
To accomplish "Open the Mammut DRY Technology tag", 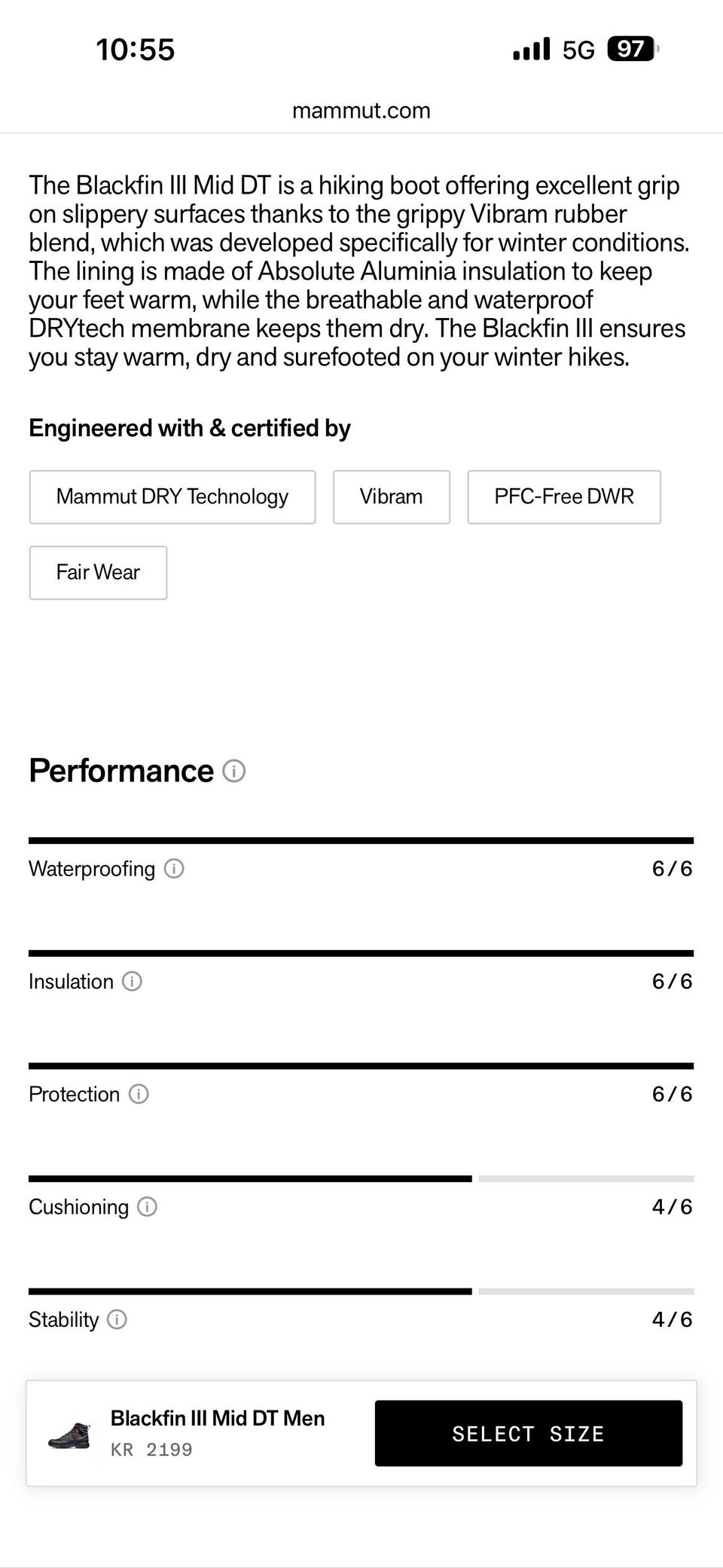I will 172,497.
